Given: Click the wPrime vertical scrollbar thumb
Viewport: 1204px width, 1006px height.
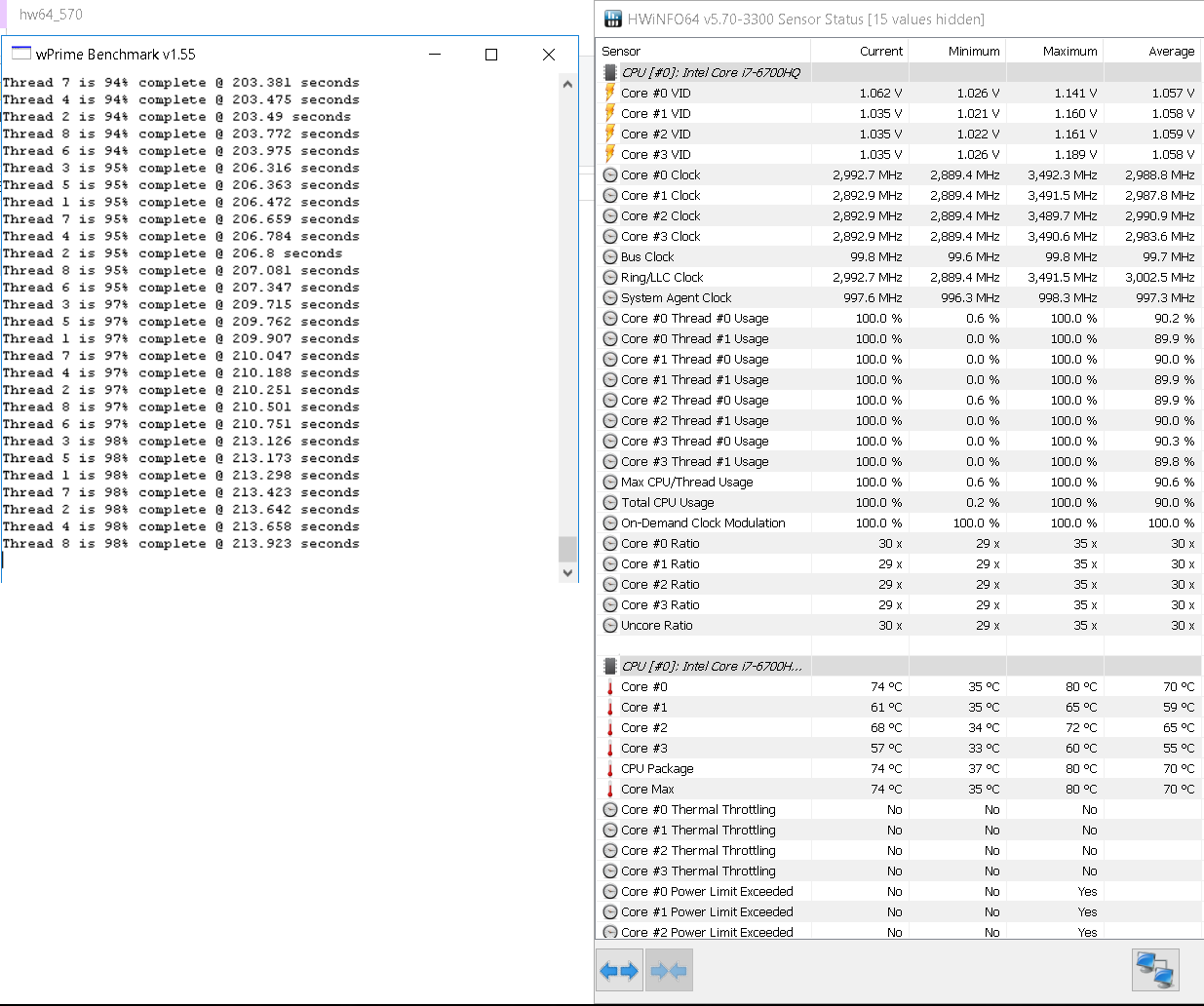Looking at the screenshot, I should click(x=568, y=549).
